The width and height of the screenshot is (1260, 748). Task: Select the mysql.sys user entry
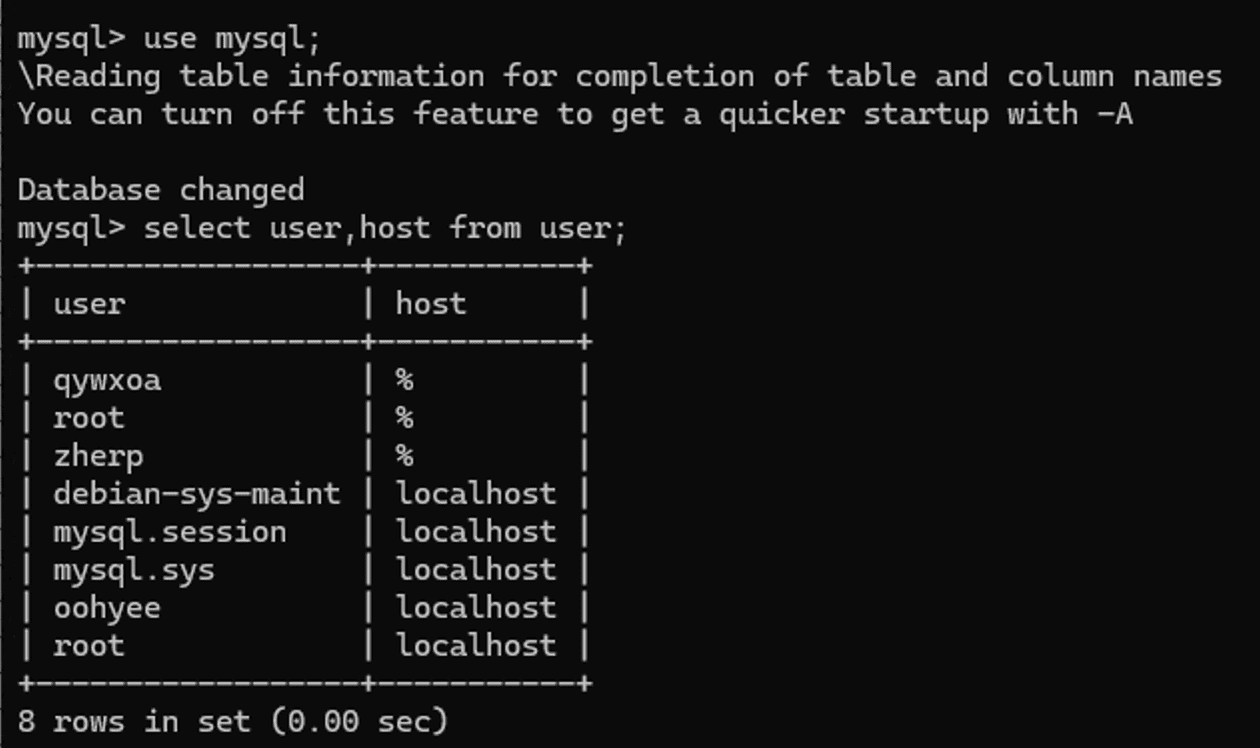coord(134,570)
